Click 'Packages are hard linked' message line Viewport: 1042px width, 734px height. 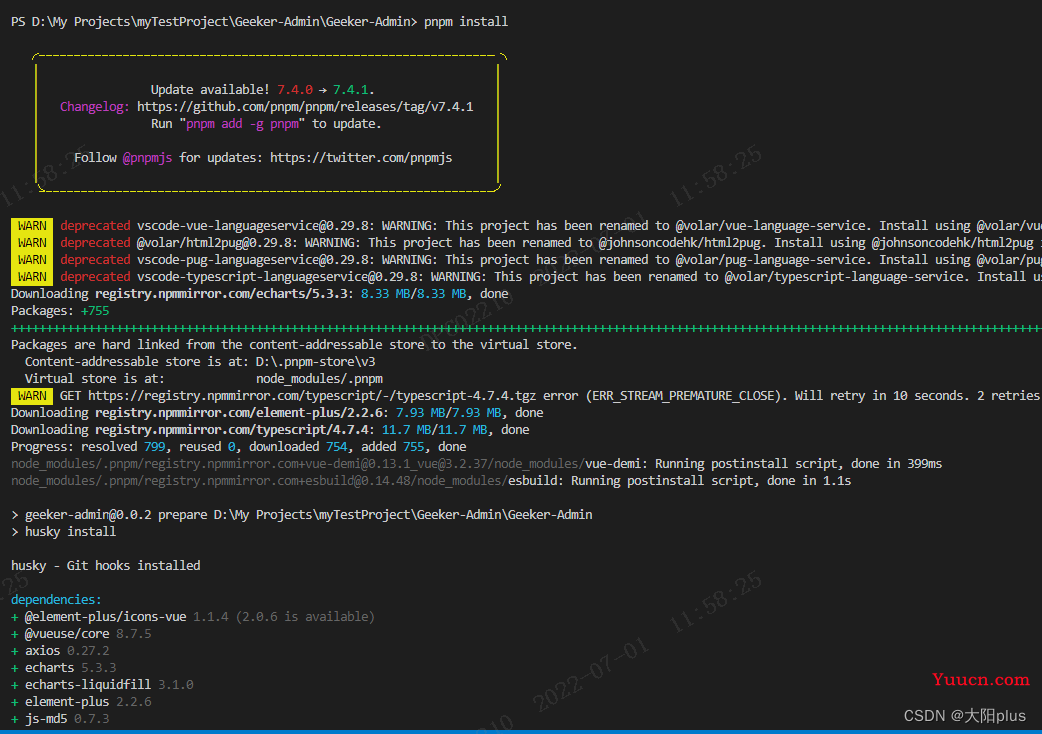pos(294,345)
